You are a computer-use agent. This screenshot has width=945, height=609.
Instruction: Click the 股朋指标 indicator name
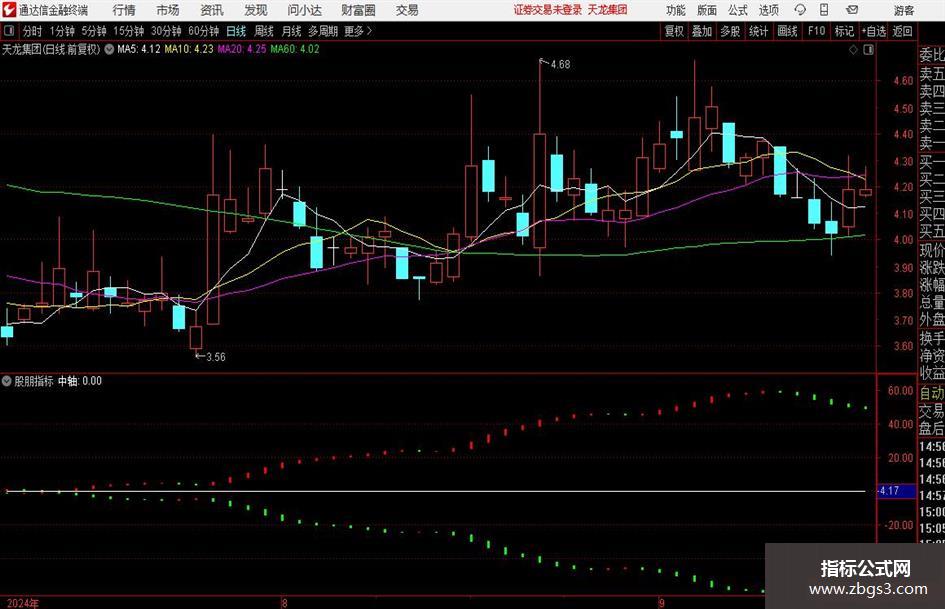34,381
